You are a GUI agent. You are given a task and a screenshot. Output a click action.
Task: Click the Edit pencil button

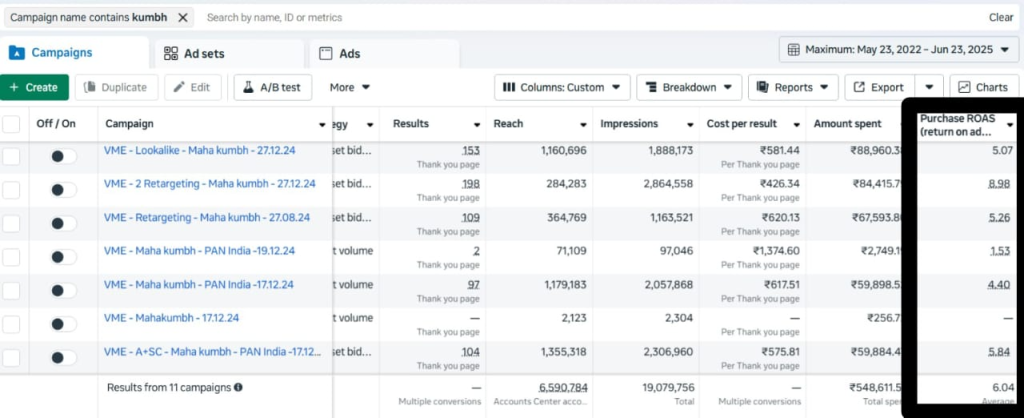pos(192,88)
